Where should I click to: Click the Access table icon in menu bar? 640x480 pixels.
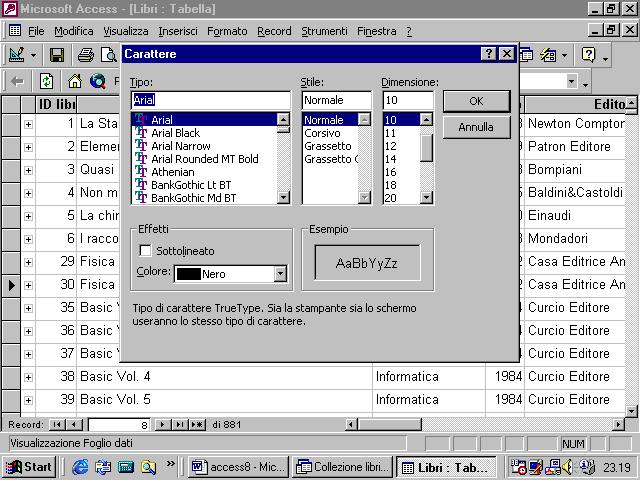coord(15,31)
